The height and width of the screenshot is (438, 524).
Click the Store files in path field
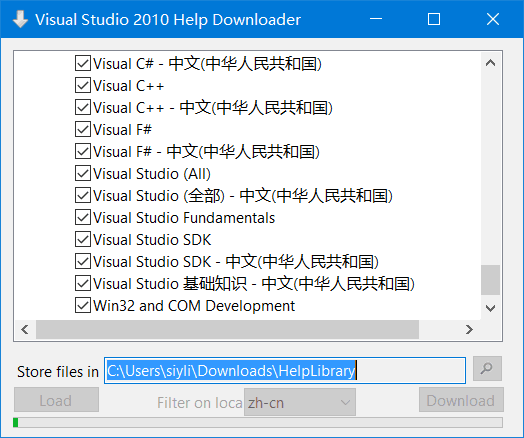coord(285,371)
